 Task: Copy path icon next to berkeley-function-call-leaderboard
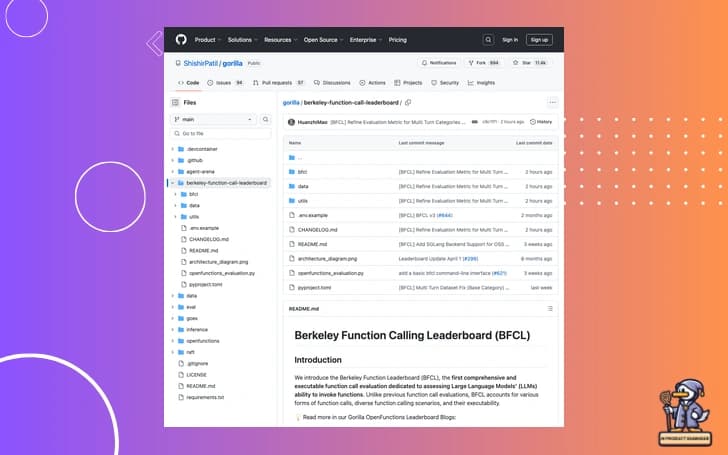(x=408, y=102)
